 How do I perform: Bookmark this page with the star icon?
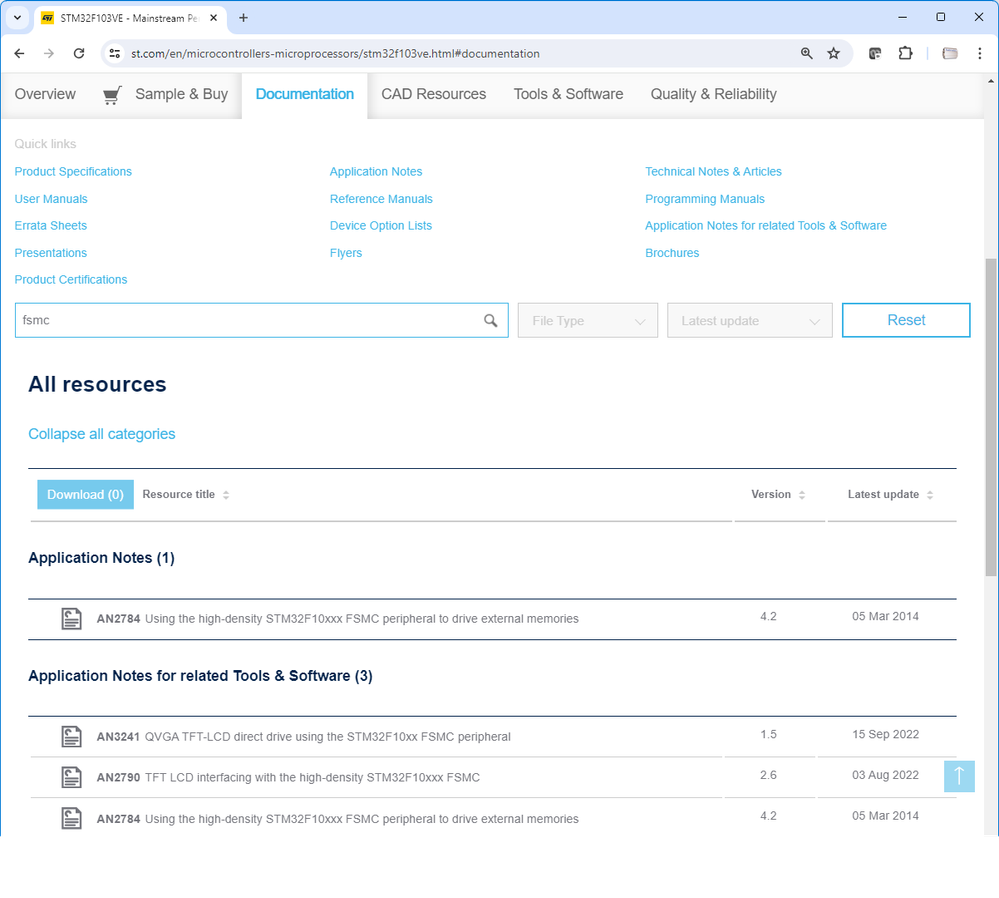pyautogui.click(x=833, y=54)
